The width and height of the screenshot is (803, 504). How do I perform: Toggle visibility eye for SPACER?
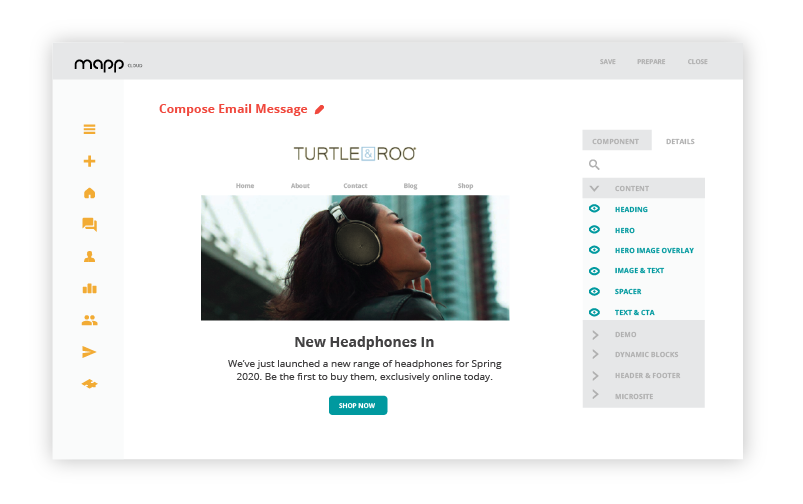(594, 291)
